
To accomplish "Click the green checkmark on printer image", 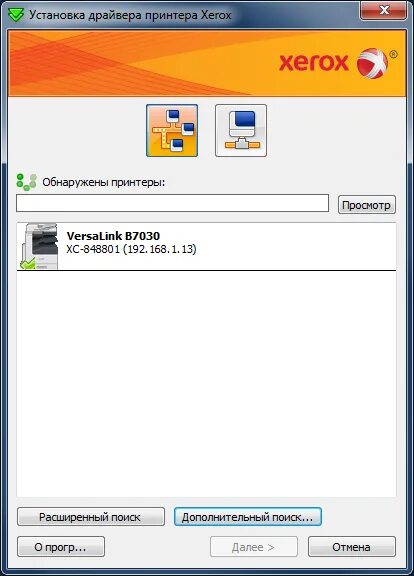I will pyautogui.click(x=28, y=264).
